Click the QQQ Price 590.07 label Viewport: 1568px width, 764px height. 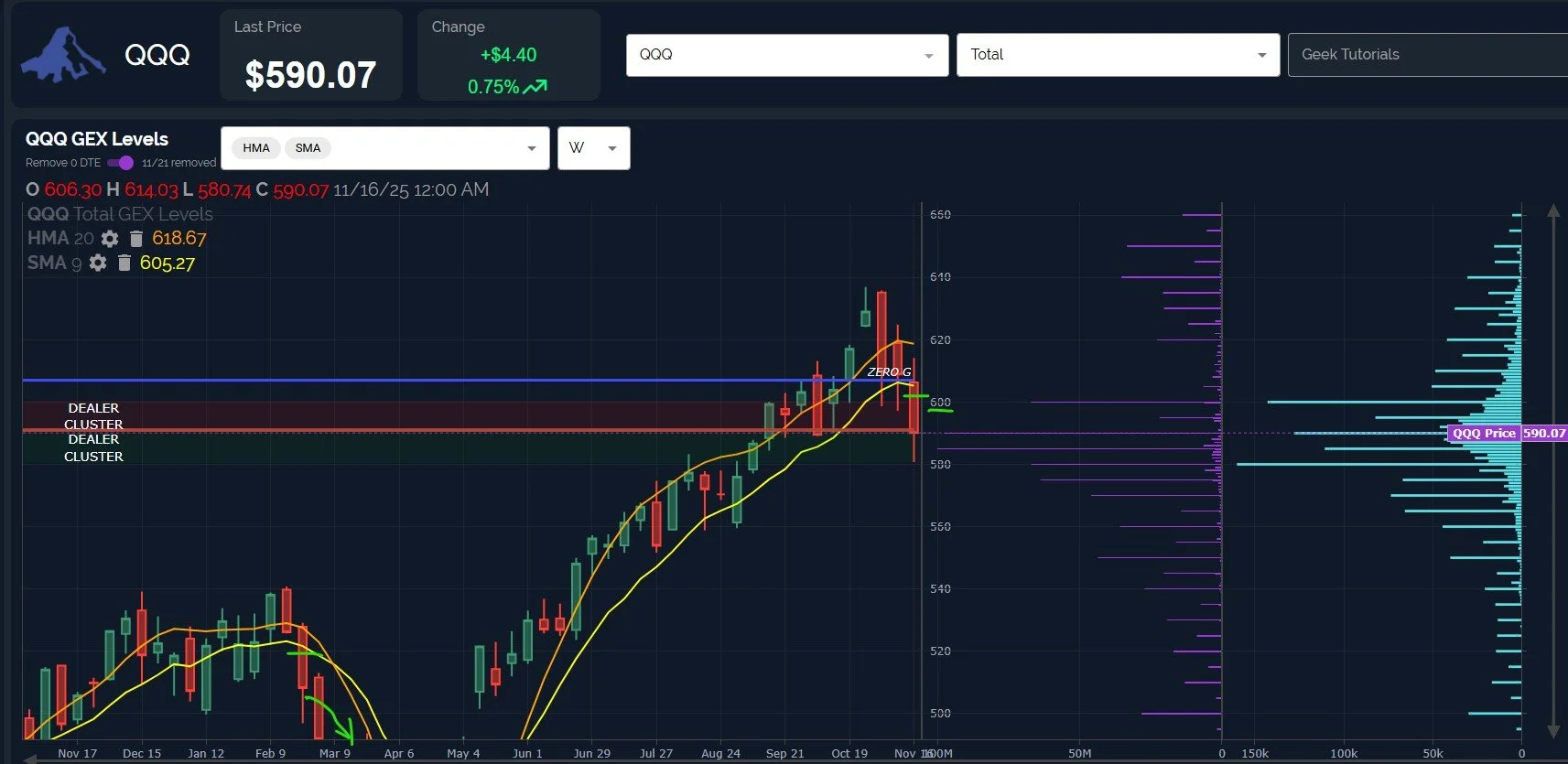pyautogui.click(x=1509, y=434)
